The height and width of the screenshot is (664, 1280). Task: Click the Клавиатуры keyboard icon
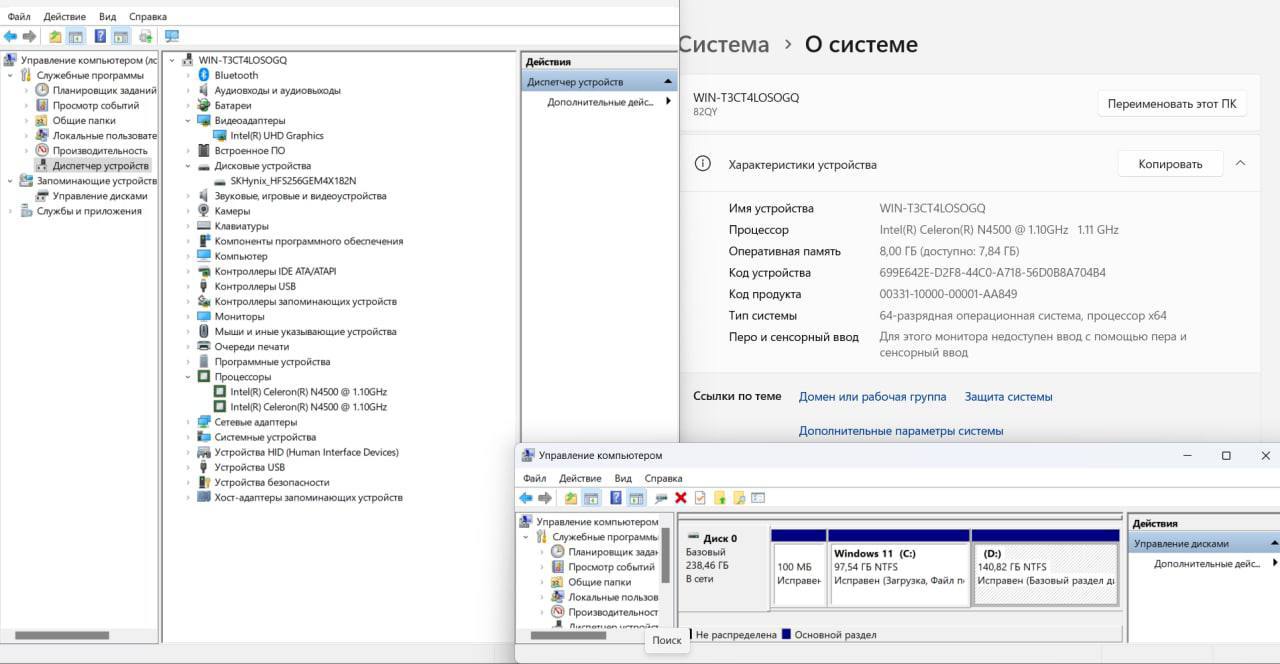click(x=204, y=226)
